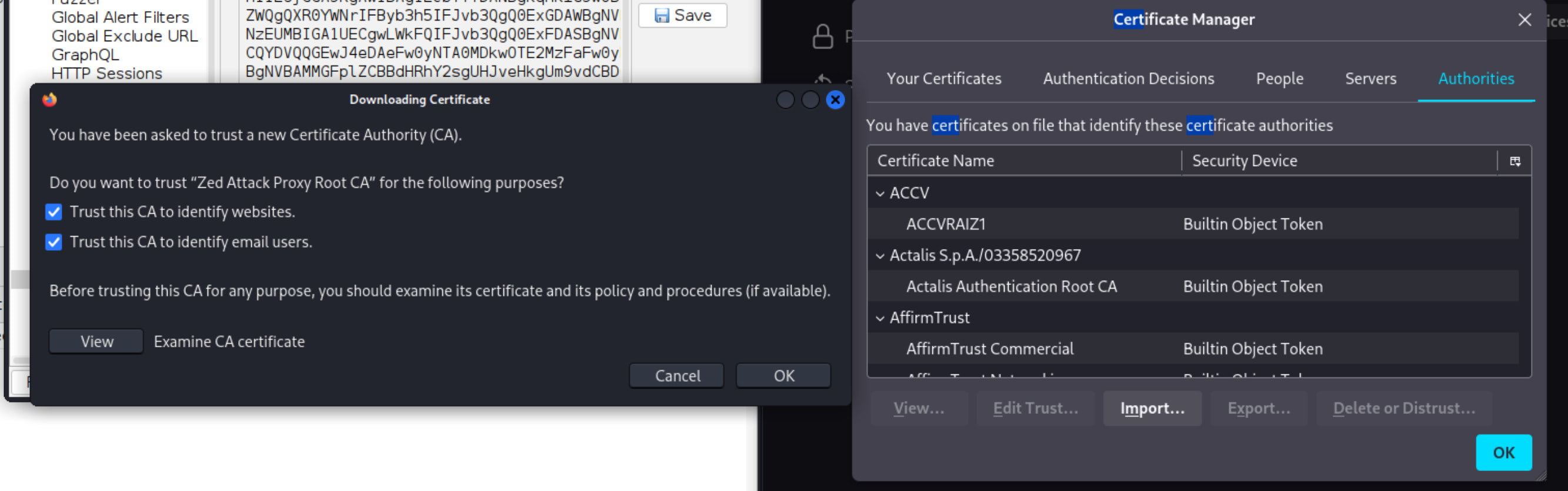Click the Save button with floppy disk icon
Viewport: 1568px width, 491px height.
tap(682, 15)
